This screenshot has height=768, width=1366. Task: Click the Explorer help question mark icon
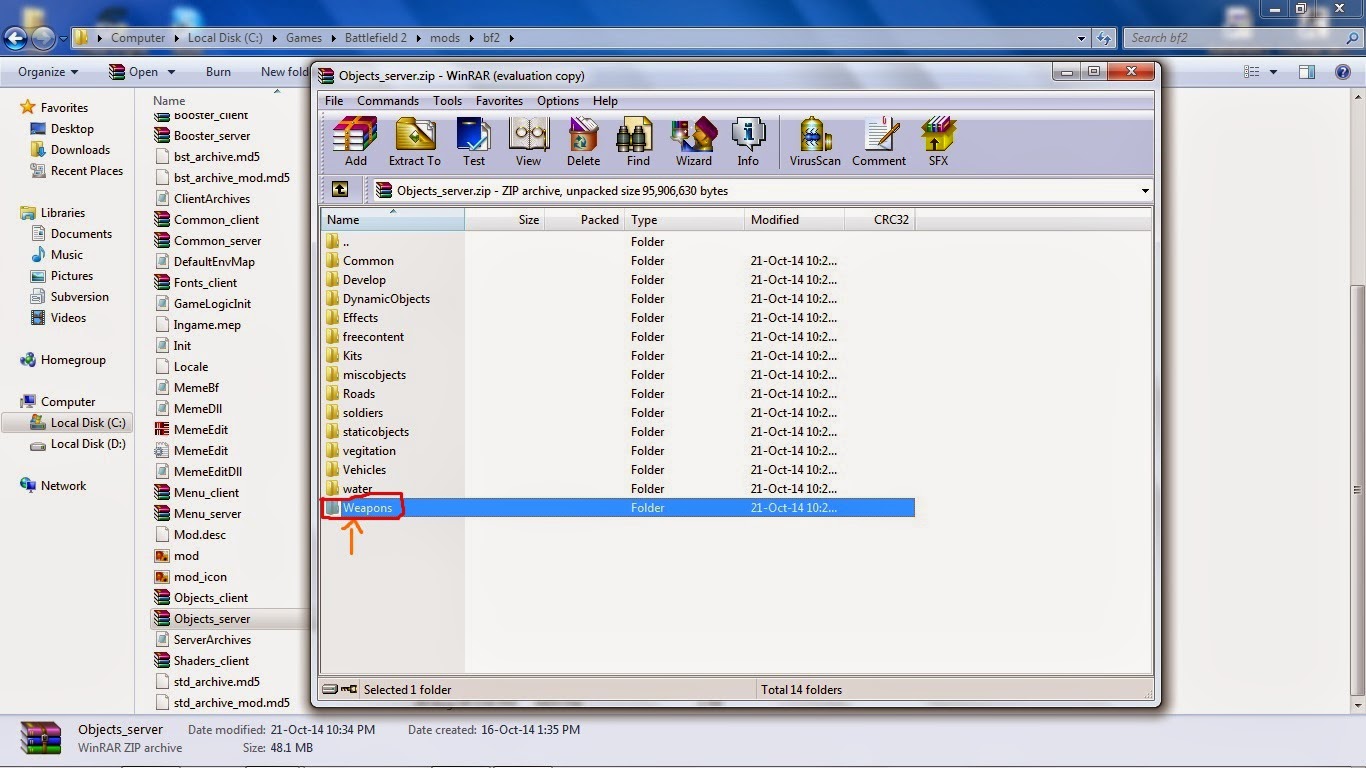pos(1343,72)
